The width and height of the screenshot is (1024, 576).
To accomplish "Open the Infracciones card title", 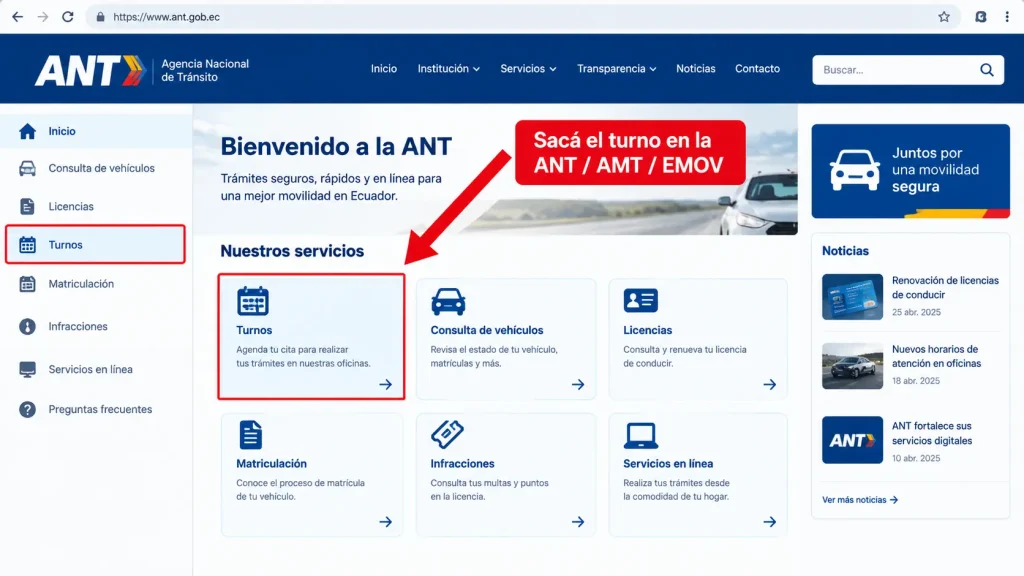I will [462, 464].
